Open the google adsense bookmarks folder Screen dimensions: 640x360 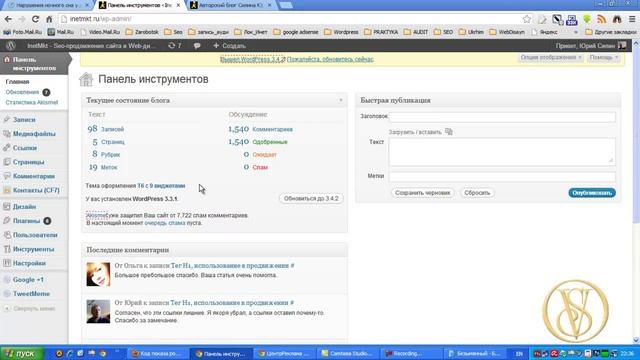coord(296,32)
